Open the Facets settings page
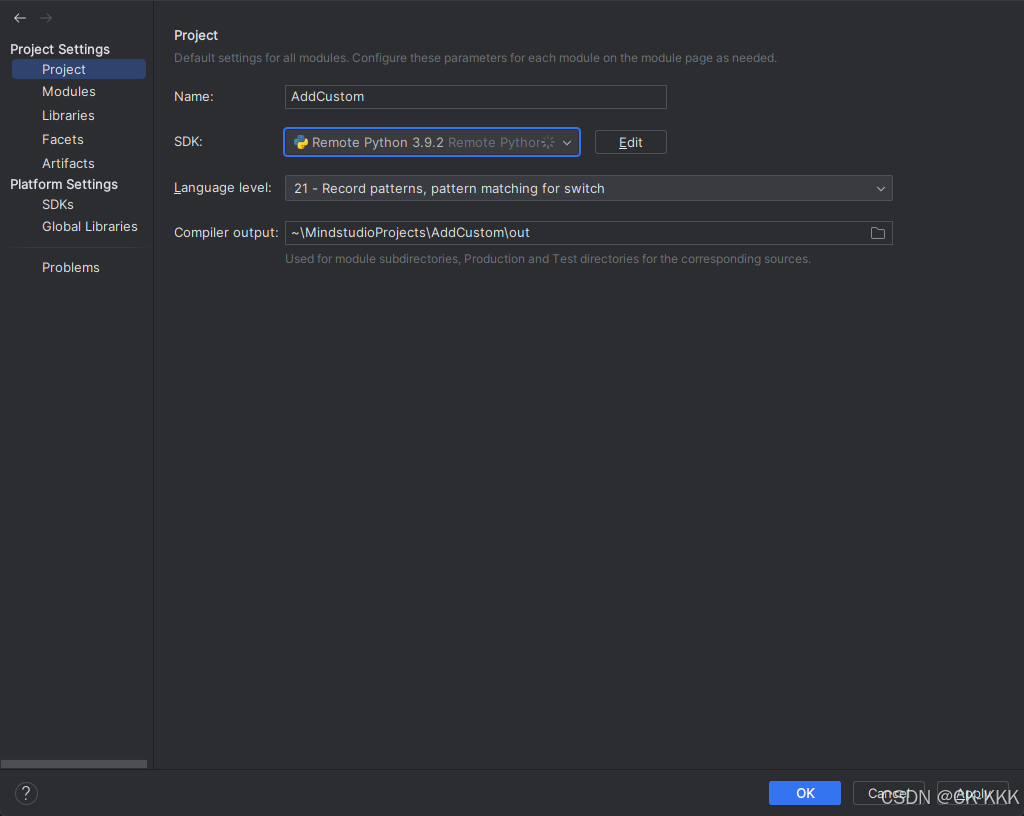The width and height of the screenshot is (1024, 816). pos(63,140)
